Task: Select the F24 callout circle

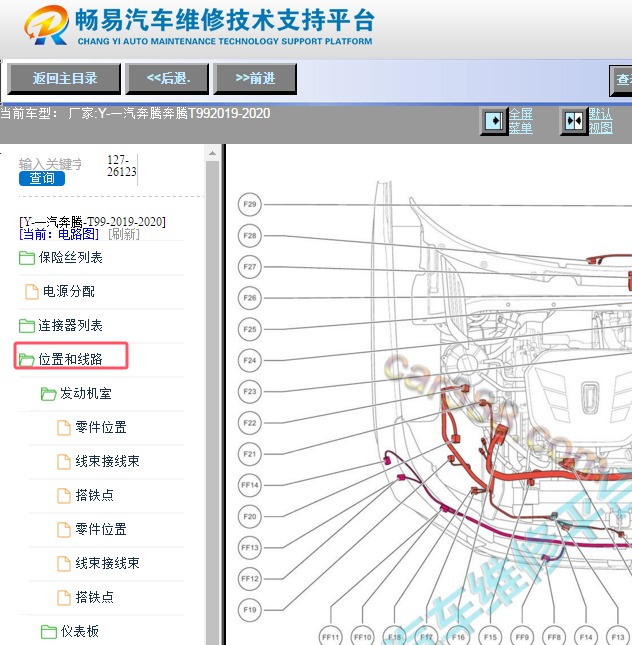Action: 250,360
